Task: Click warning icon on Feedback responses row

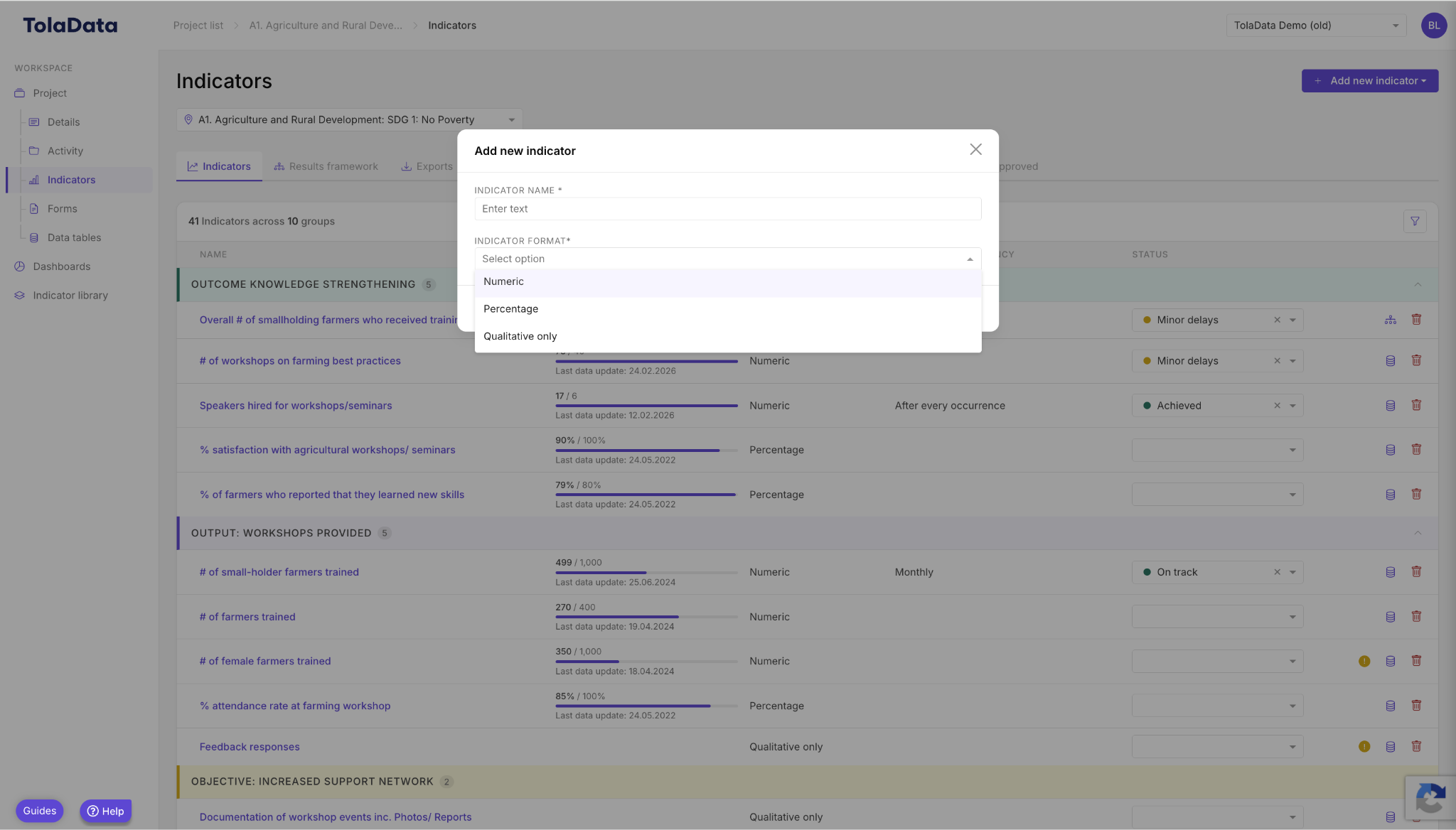Action: click(x=1364, y=746)
